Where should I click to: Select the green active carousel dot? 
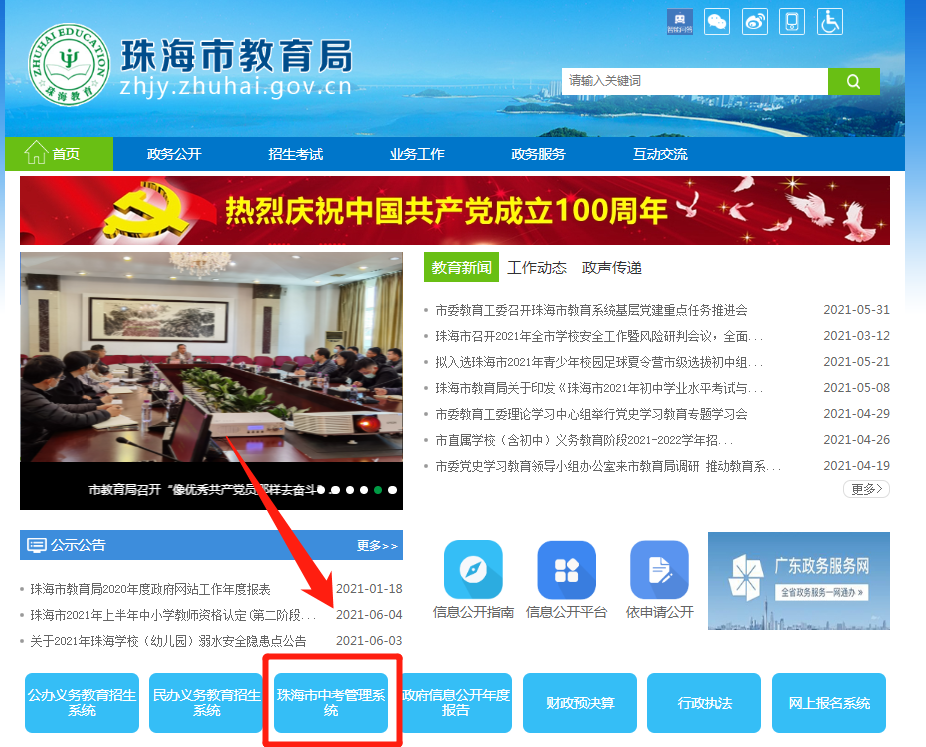click(378, 490)
